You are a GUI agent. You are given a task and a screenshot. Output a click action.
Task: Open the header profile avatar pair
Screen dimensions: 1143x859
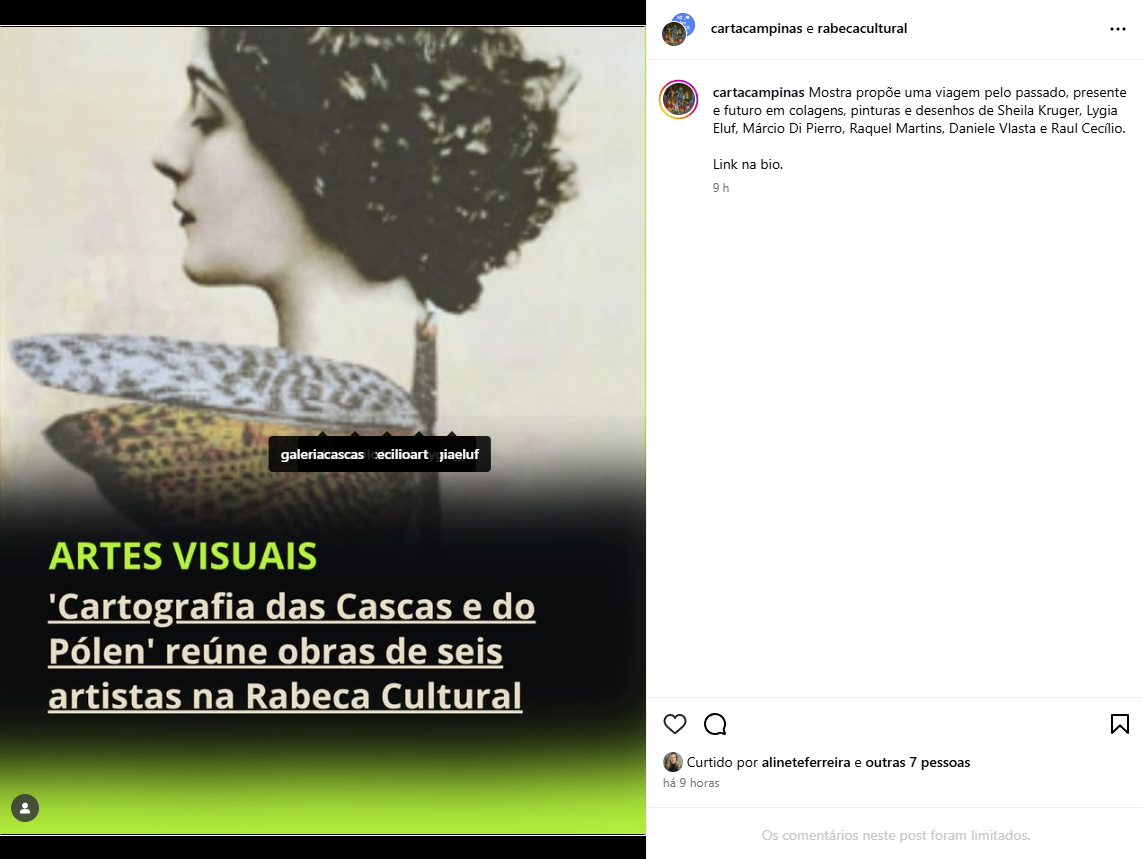pos(678,29)
